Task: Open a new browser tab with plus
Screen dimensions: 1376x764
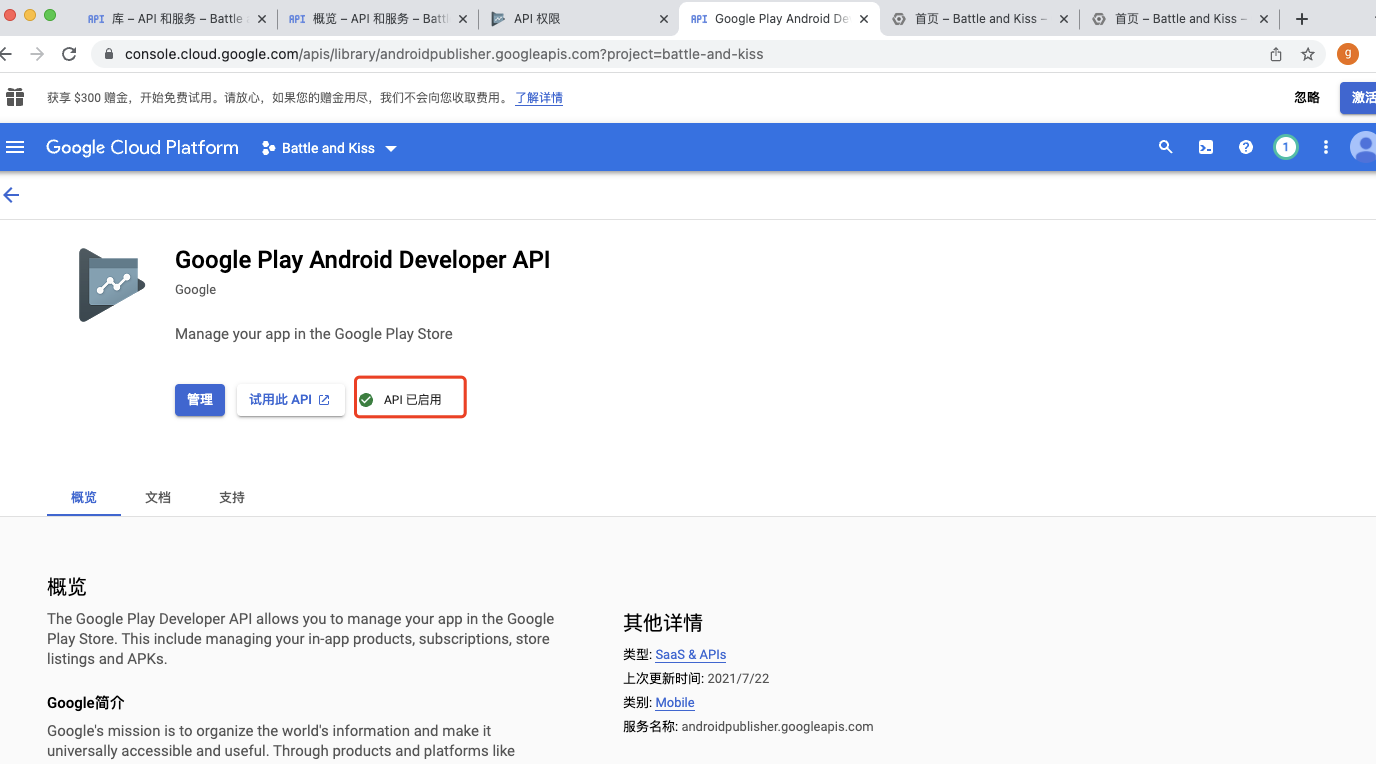Action: [1301, 19]
